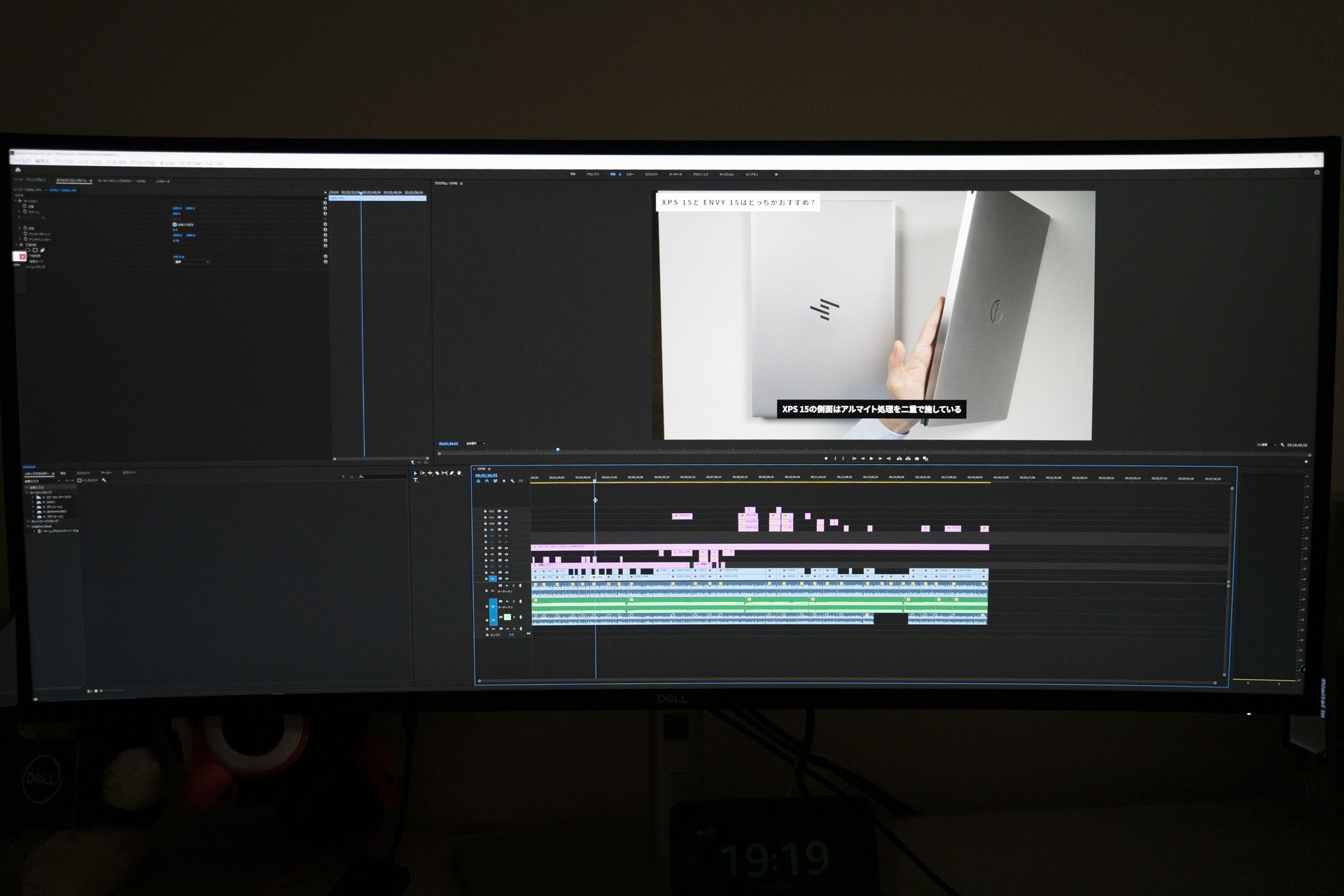The width and height of the screenshot is (1344, 896).
Task: Mute audio track A1
Action: pos(507,586)
